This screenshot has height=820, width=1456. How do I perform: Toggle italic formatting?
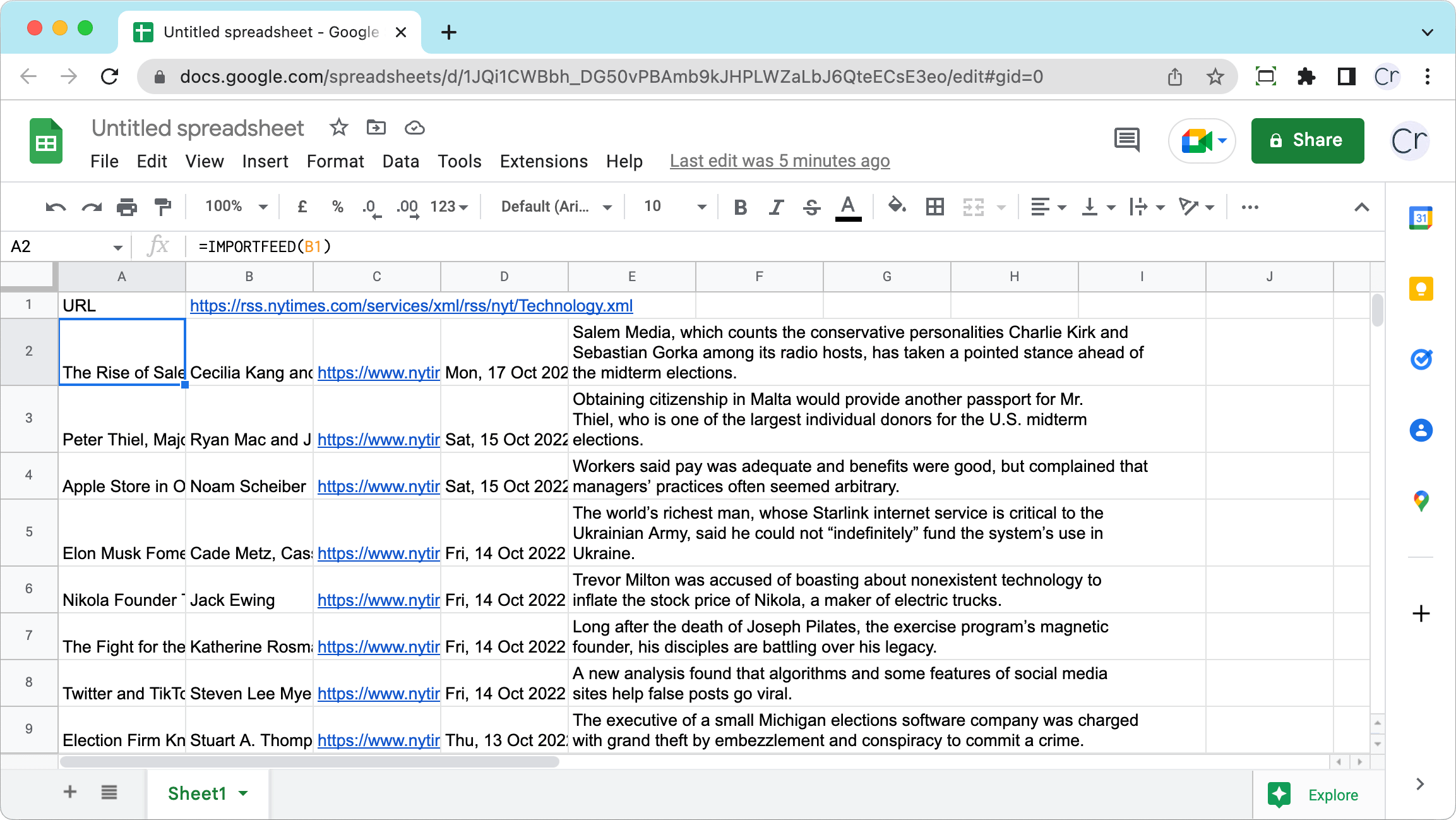coord(776,207)
